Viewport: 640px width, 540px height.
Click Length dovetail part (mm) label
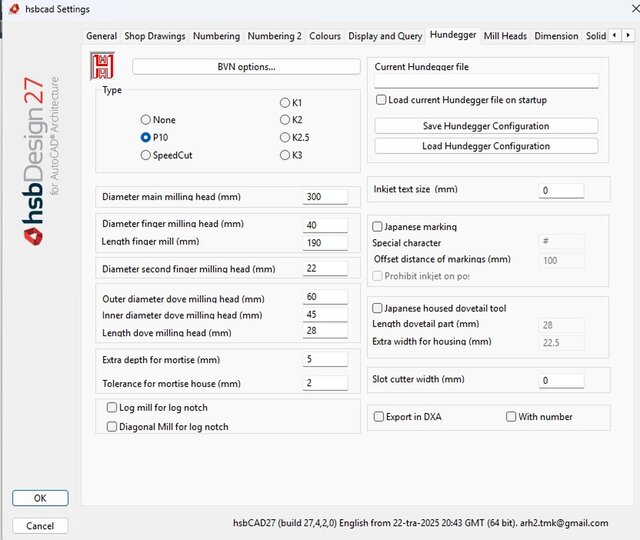(426, 324)
